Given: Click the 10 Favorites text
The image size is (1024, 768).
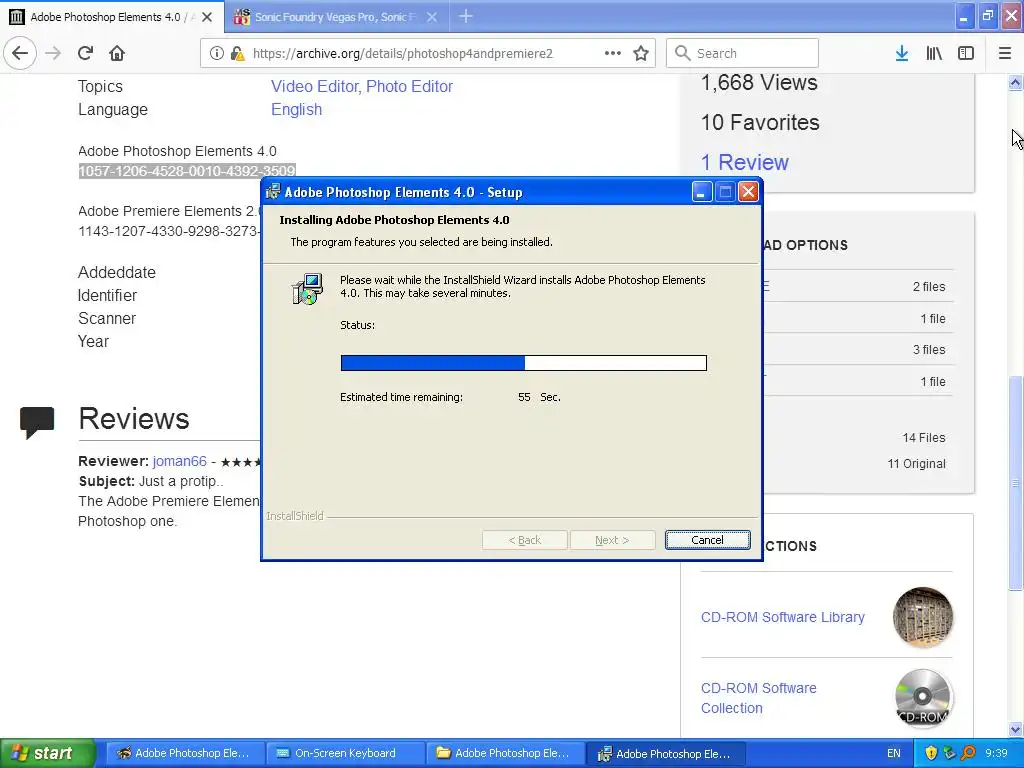Looking at the screenshot, I should coord(760,122).
